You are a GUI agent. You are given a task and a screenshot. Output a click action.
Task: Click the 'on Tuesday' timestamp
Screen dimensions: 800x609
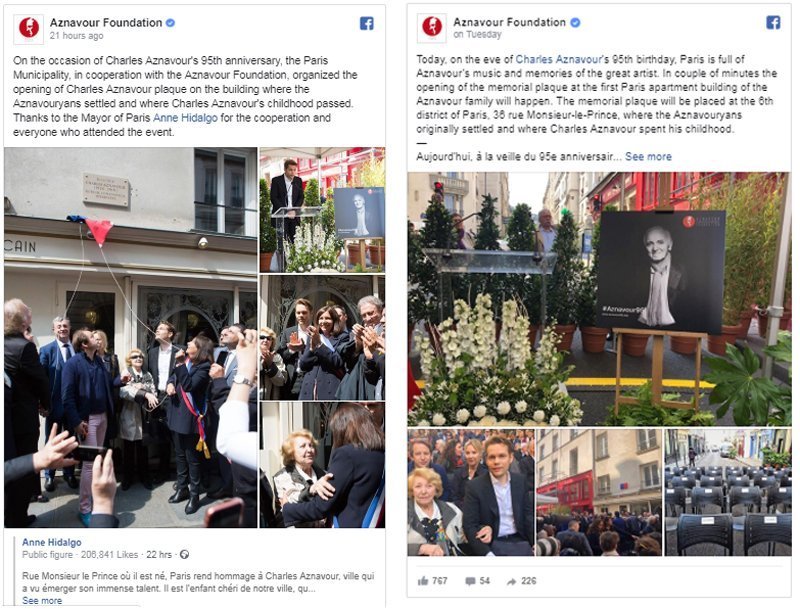click(478, 35)
